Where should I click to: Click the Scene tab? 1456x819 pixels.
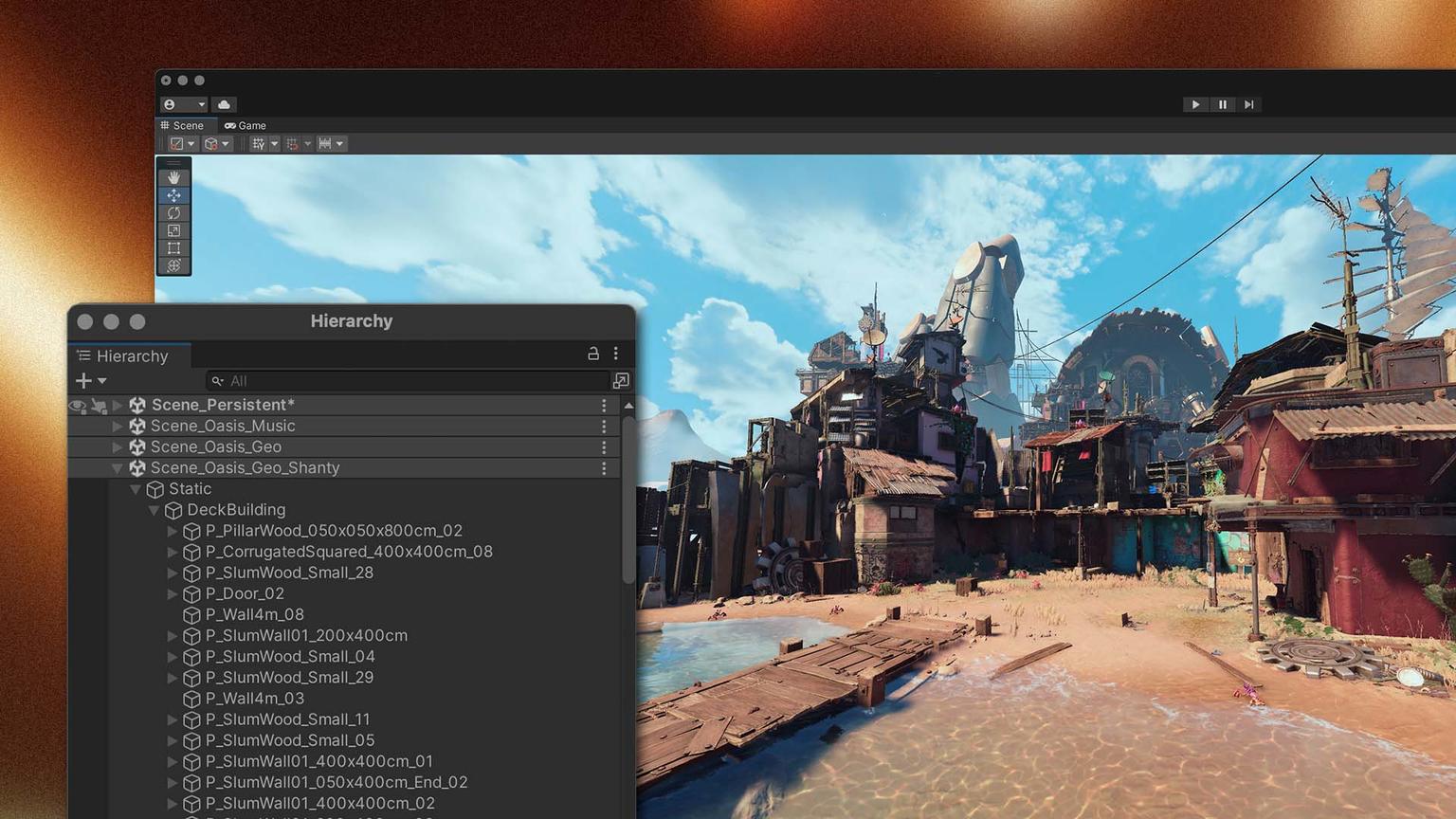click(x=183, y=125)
